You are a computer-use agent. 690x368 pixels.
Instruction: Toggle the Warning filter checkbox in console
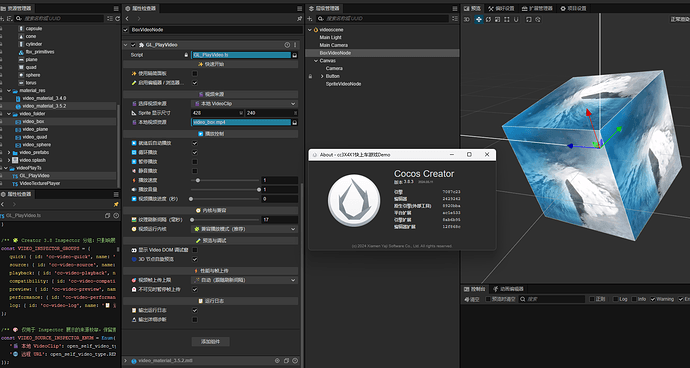653,299
